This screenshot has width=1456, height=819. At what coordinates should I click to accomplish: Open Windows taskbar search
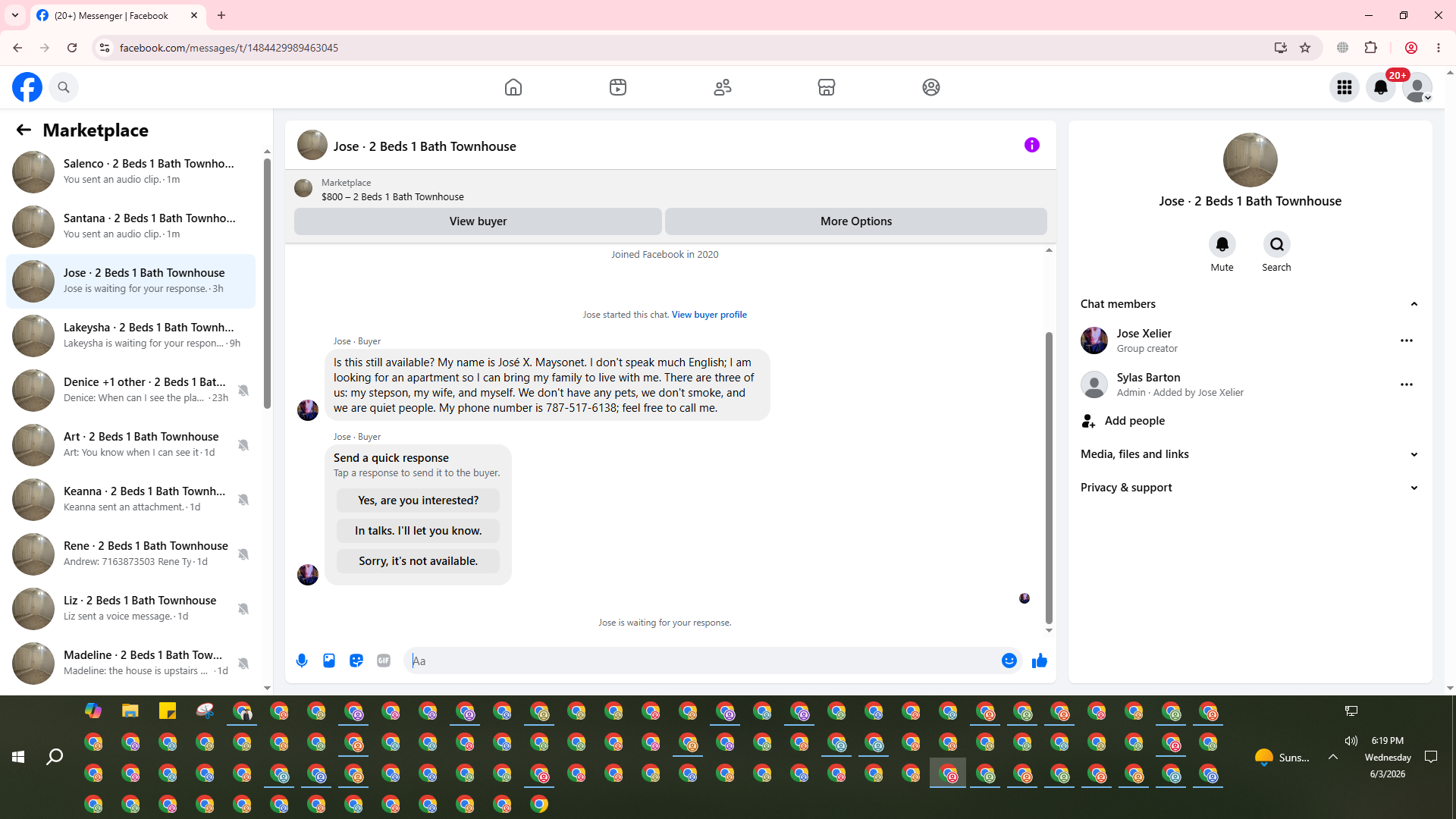tap(55, 757)
